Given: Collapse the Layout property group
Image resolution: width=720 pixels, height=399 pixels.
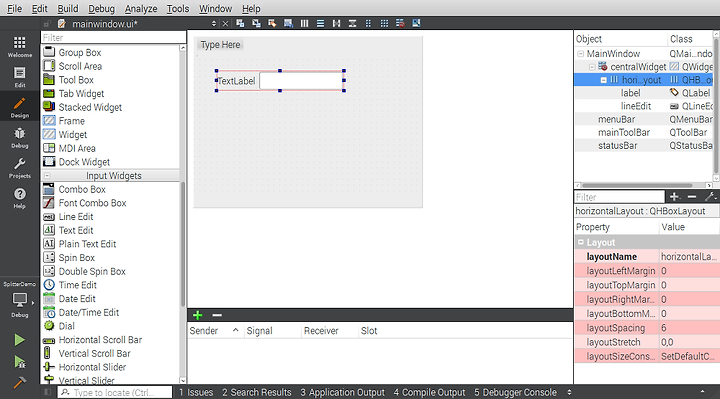Looking at the screenshot, I should click(580, 242).
